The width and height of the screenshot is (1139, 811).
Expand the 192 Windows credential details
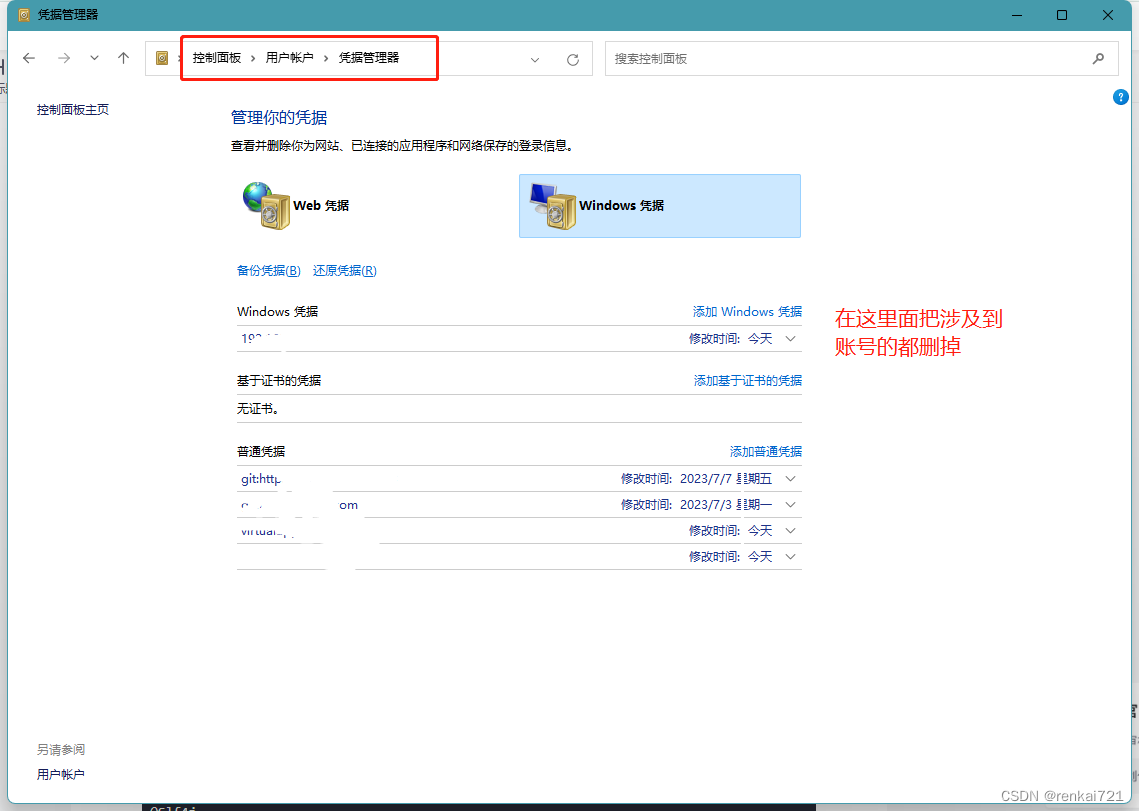pyautogui.click(x=789, y=339)
